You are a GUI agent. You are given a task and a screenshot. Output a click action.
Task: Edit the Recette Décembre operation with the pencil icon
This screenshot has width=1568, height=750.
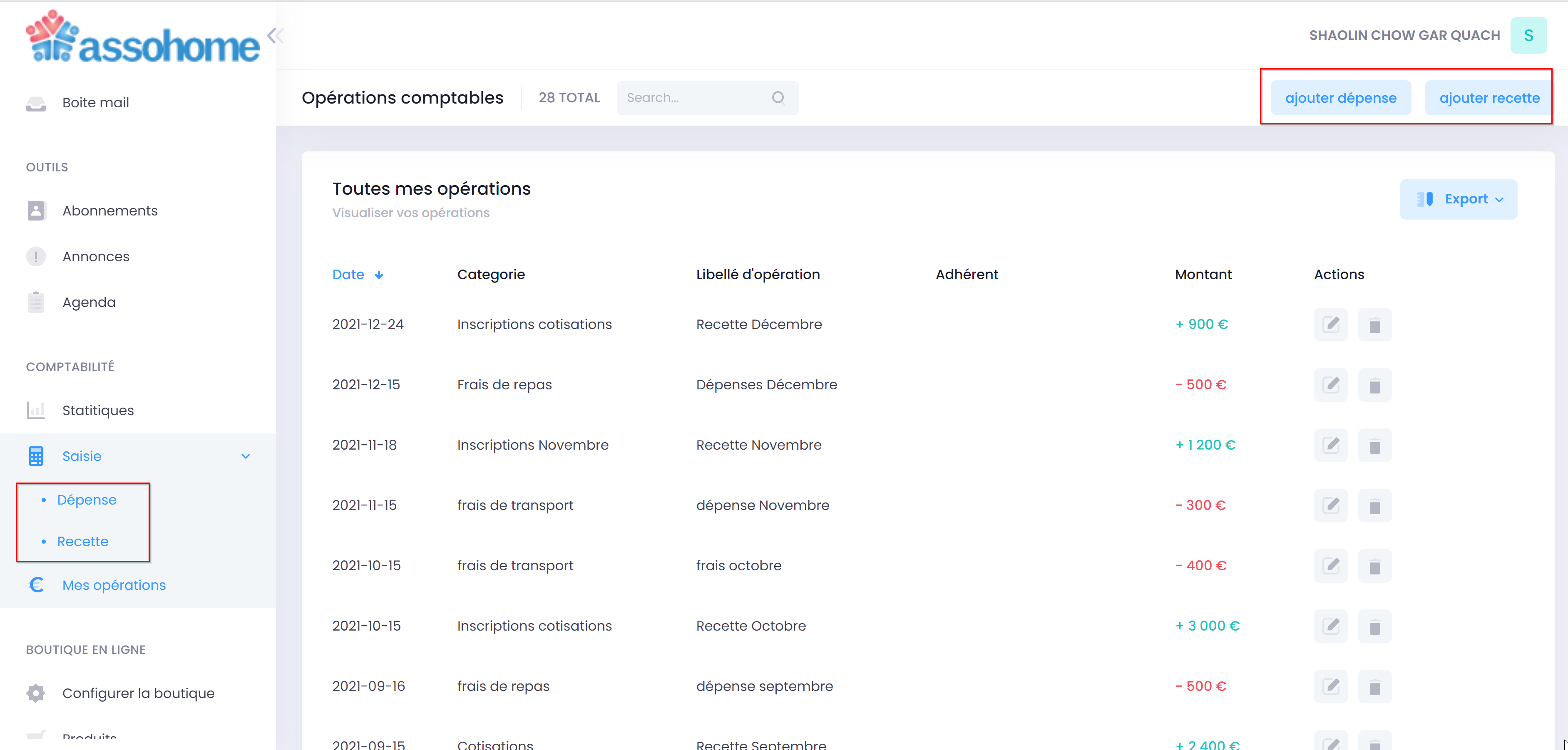click(1331, 324)
